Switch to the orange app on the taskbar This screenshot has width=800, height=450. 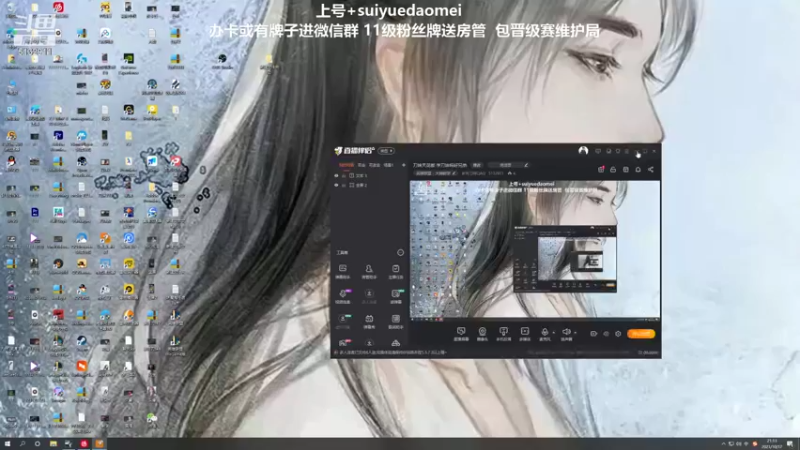point(99,444)
